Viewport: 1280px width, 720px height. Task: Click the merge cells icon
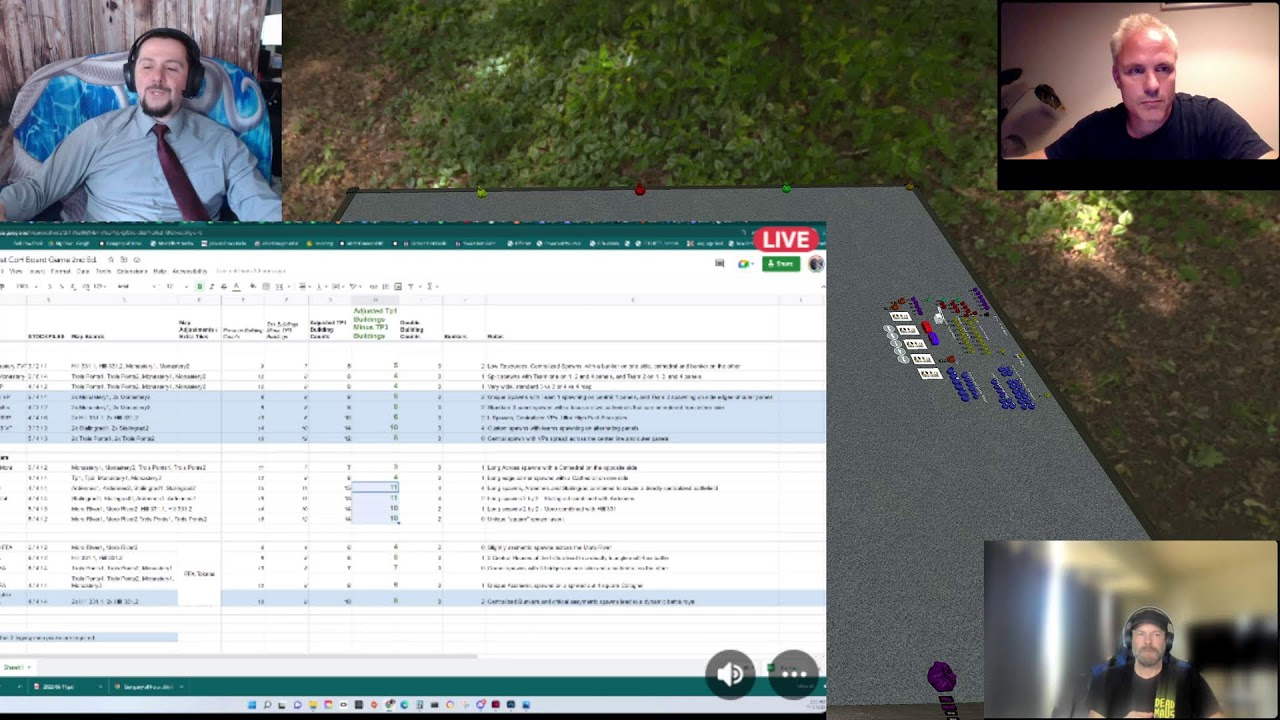click(279, 286)
